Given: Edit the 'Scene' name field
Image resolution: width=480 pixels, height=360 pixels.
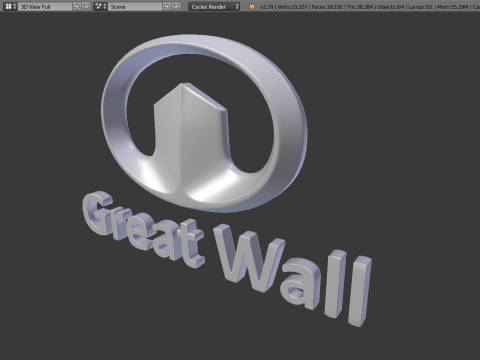Looking at the screenshot, I should [x=135, y=6].
